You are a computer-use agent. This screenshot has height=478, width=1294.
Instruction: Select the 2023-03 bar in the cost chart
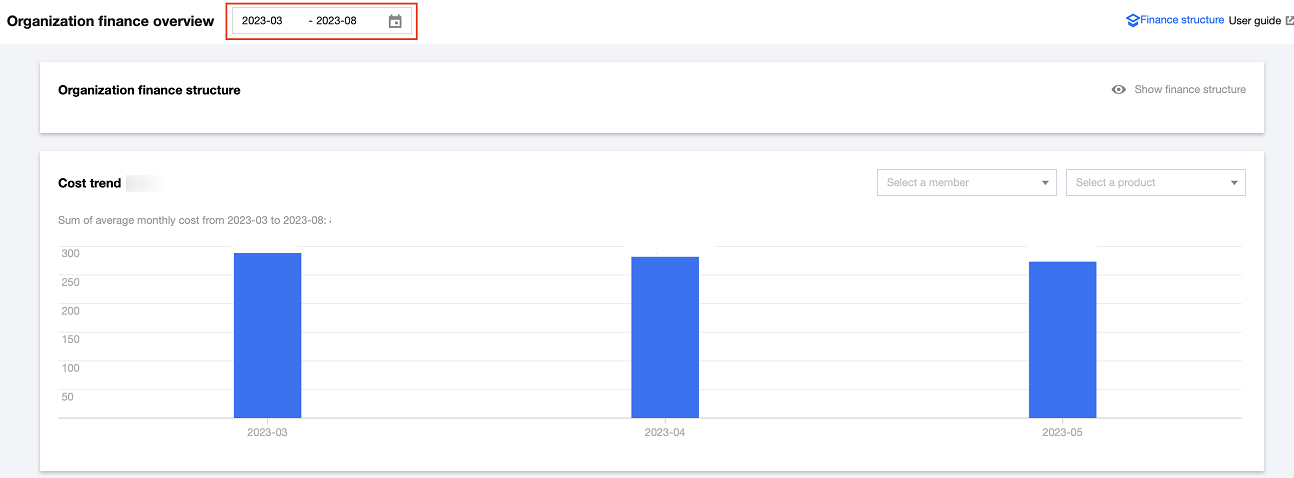267,335
